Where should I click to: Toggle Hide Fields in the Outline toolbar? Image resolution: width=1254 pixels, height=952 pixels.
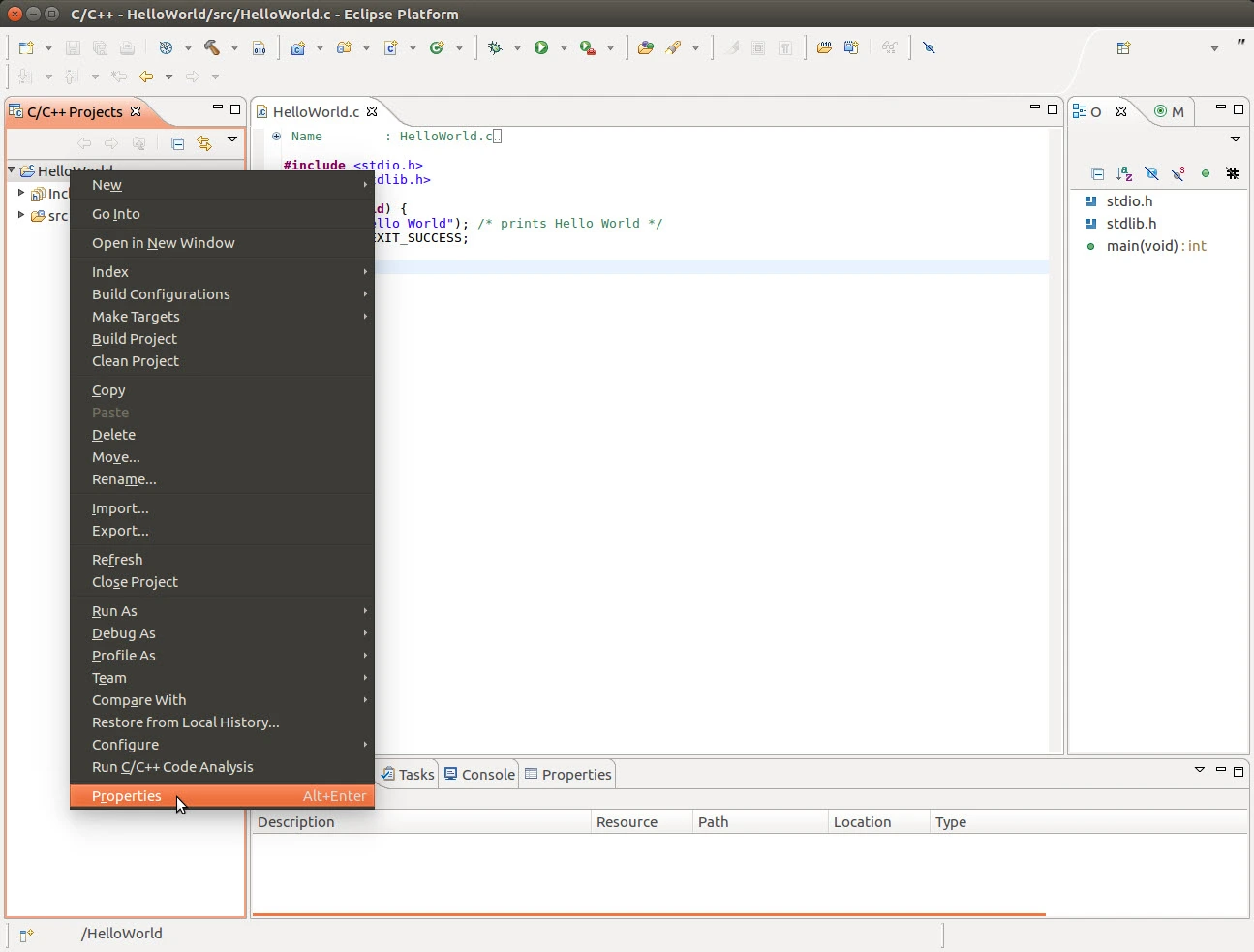(x=1151, y=173)
